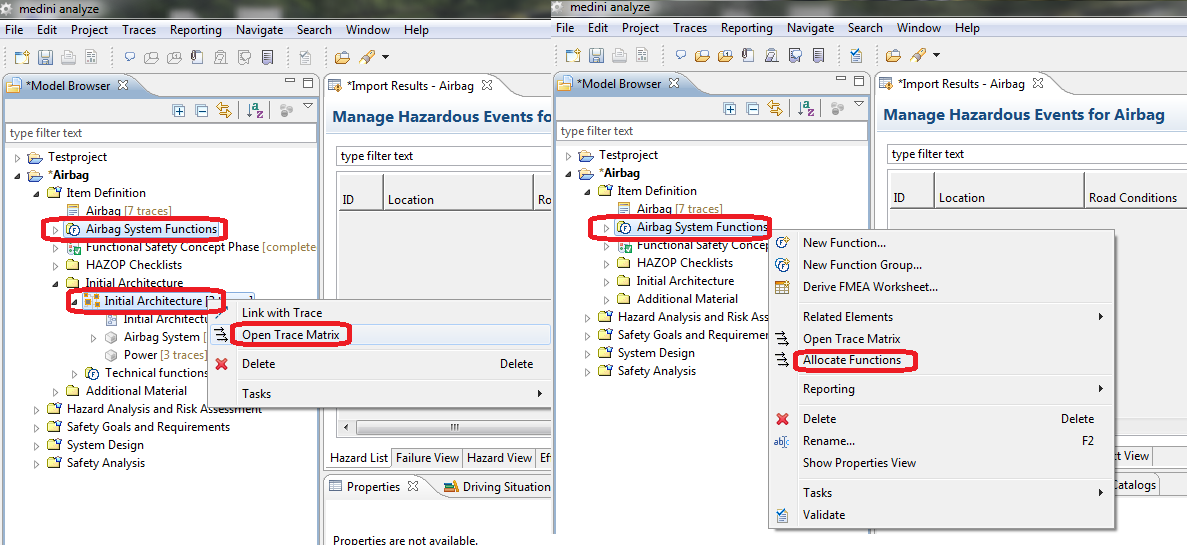Screen dimensions: 1187x545
Task: Click the Derive FMEA Worksheet table icon
Action: click(x=782, y=287)
